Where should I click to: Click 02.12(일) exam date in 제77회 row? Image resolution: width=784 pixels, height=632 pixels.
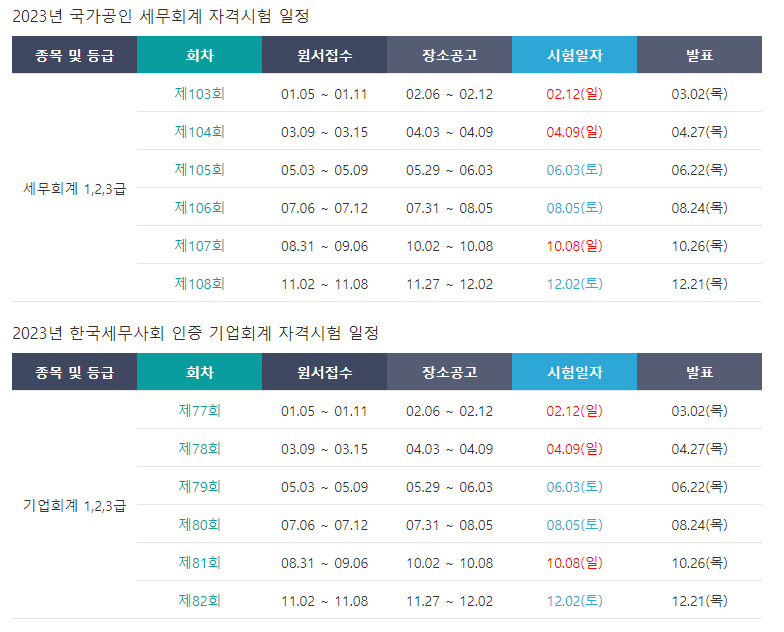coord(574,410)
